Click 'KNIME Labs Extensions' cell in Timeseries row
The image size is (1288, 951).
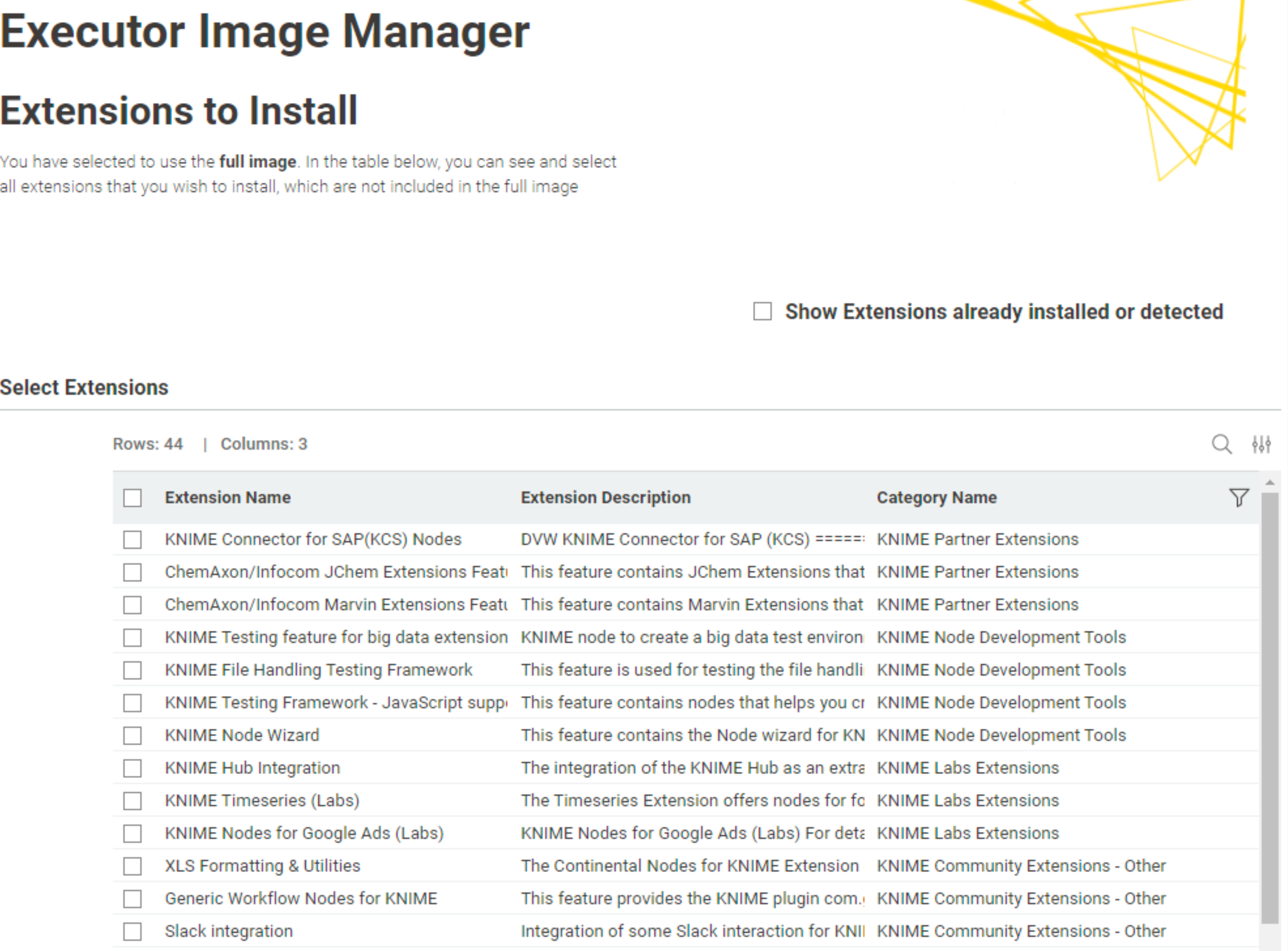(968, 801)
